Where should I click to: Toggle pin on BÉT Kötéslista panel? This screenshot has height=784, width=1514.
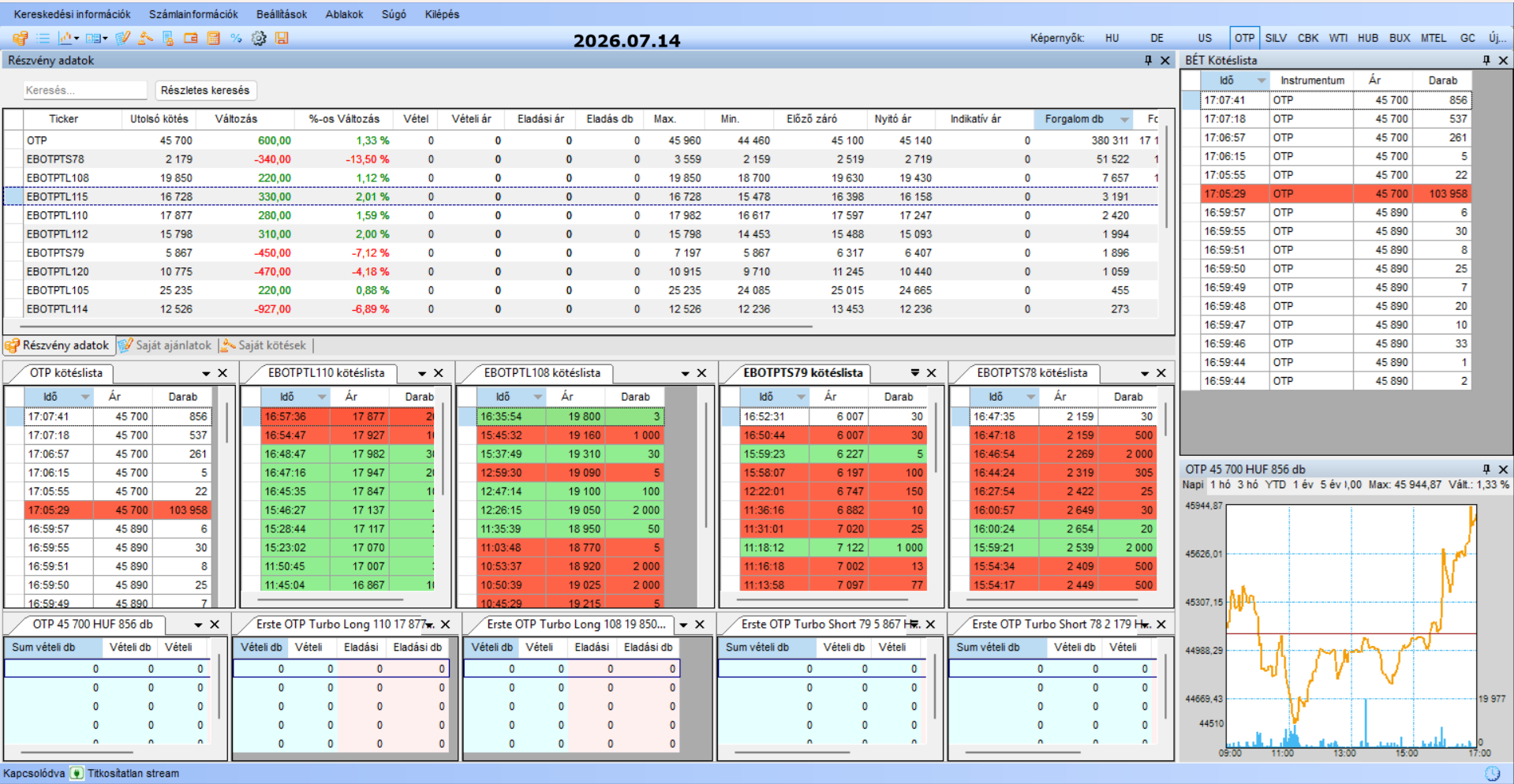click(1486, 60)
